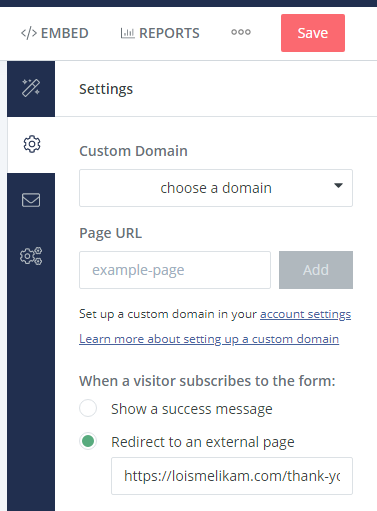
Task: Expand the 'choose a domain' dropdown
Action: click(216, 188)
